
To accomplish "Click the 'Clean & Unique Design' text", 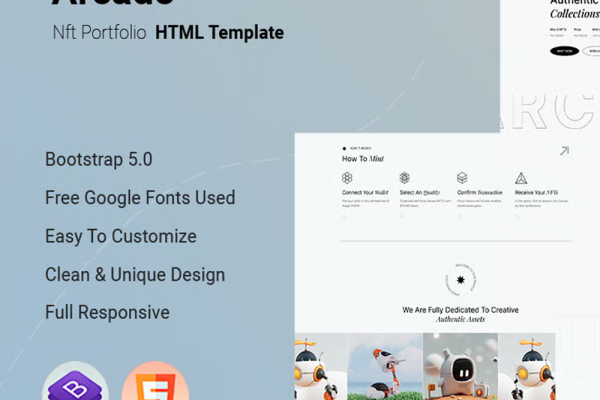I will (135, 274).
